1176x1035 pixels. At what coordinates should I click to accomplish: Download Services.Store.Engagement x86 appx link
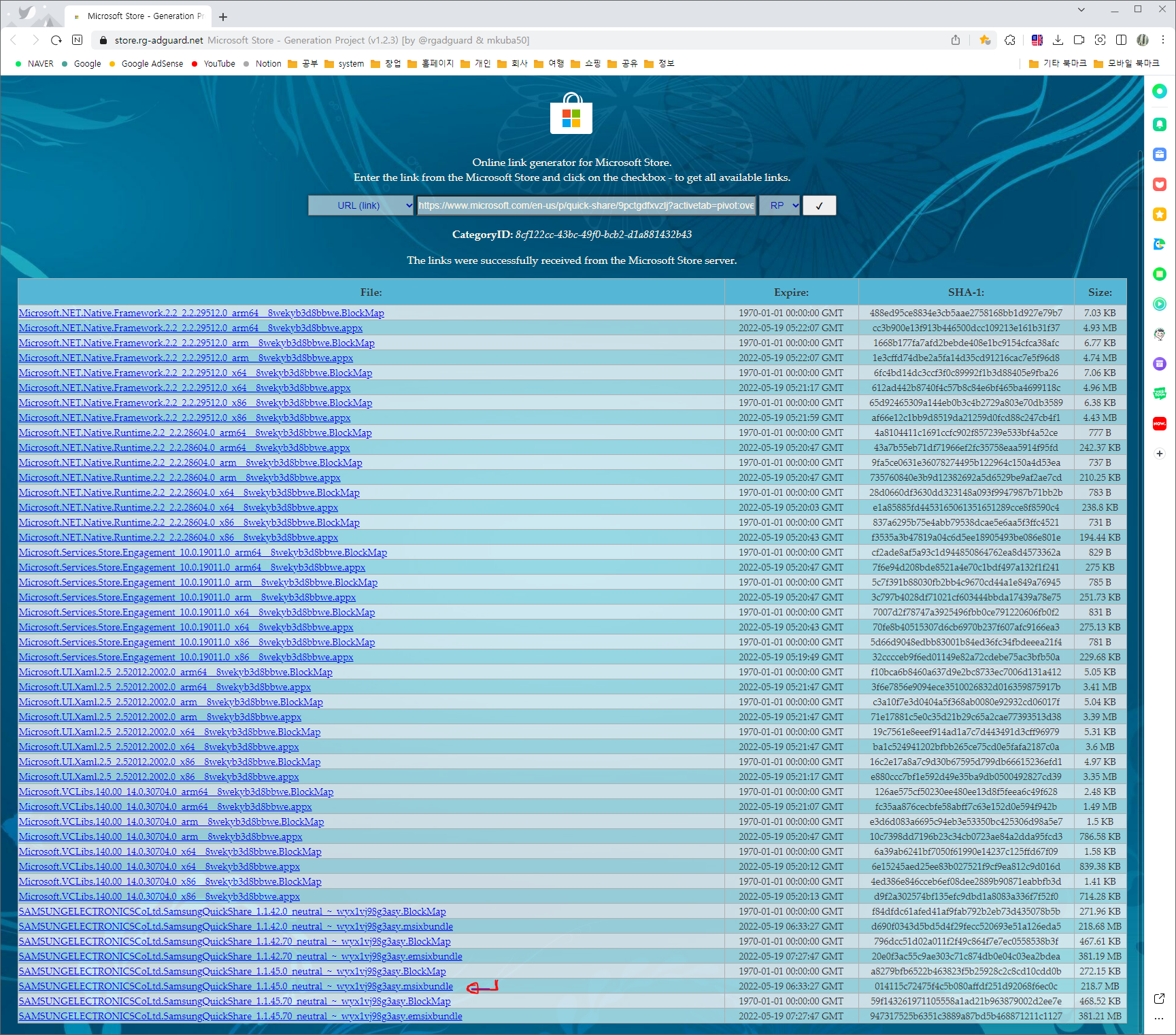(186, 657)
